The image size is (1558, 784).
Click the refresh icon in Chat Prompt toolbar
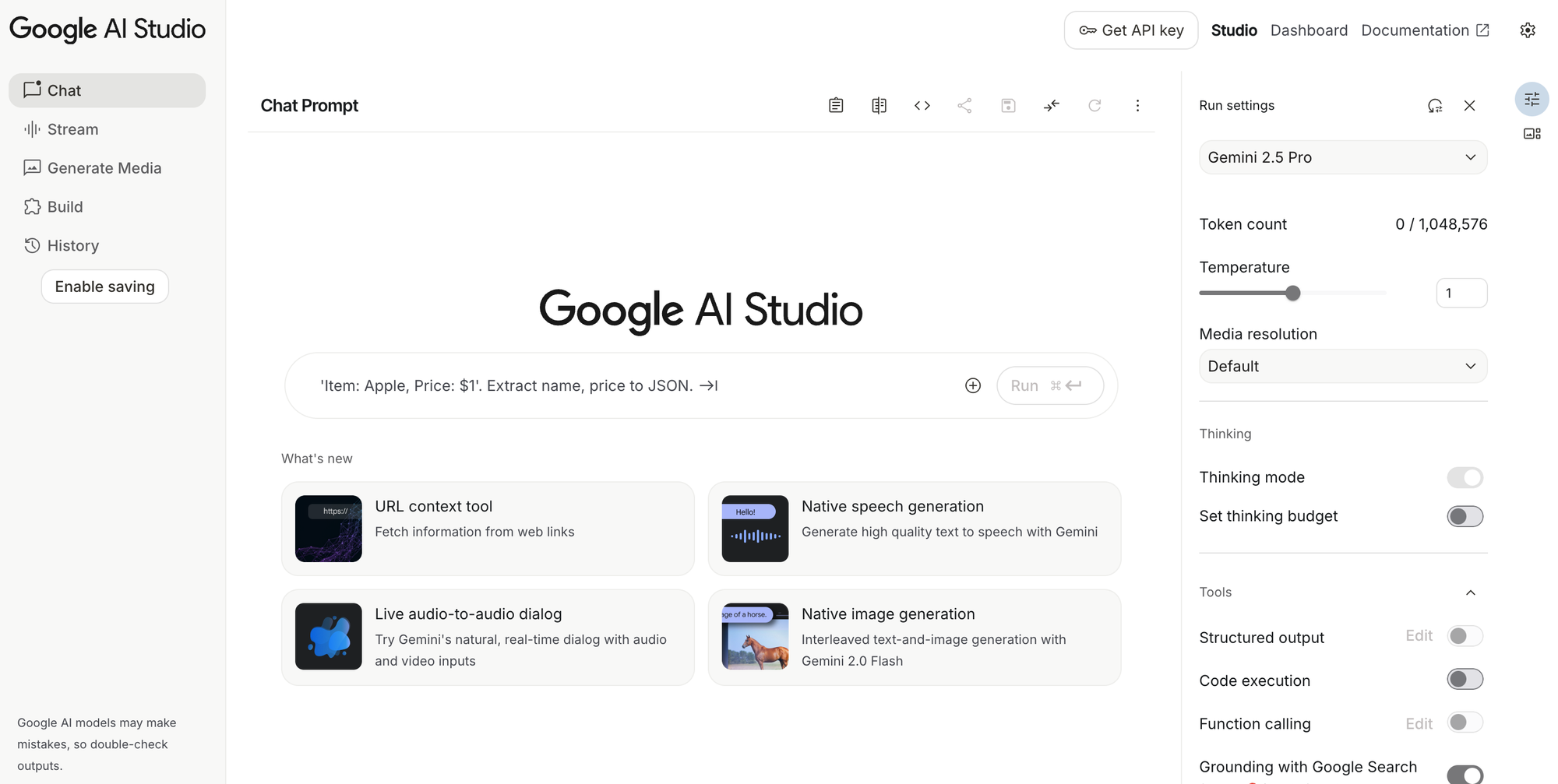click(x=1094, y=105)
